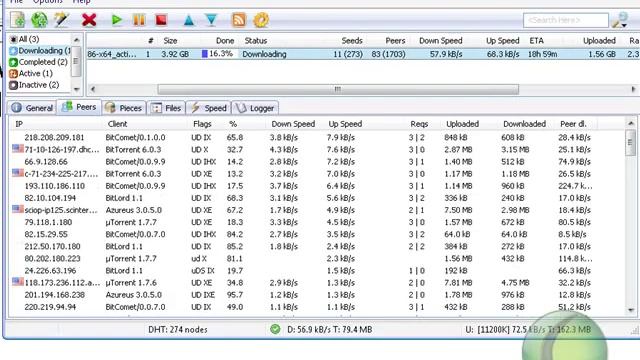640x360 pixels.
Task: Open the General tab
Action: 32,108
